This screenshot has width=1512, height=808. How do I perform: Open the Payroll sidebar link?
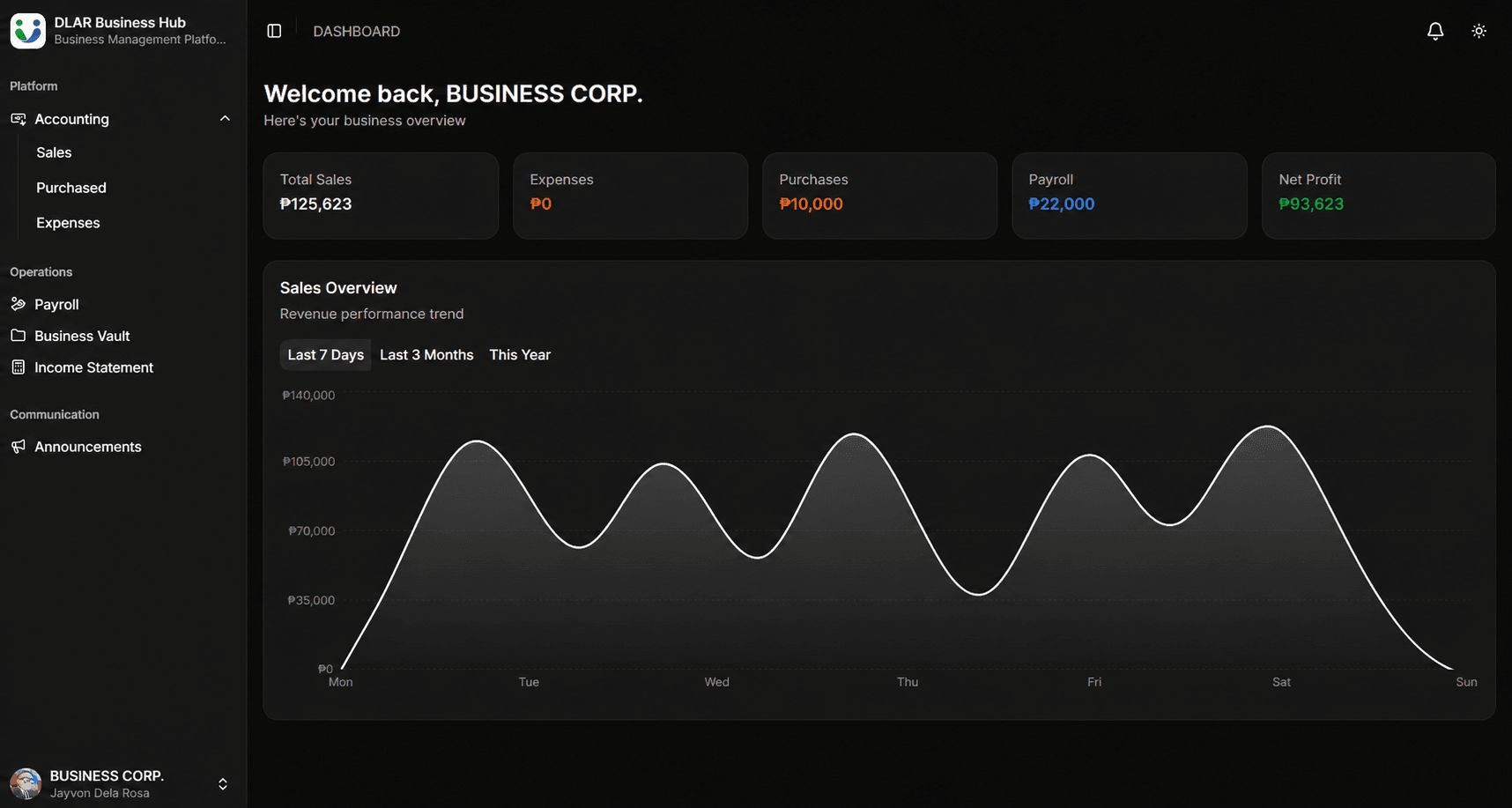coord(56,304)
